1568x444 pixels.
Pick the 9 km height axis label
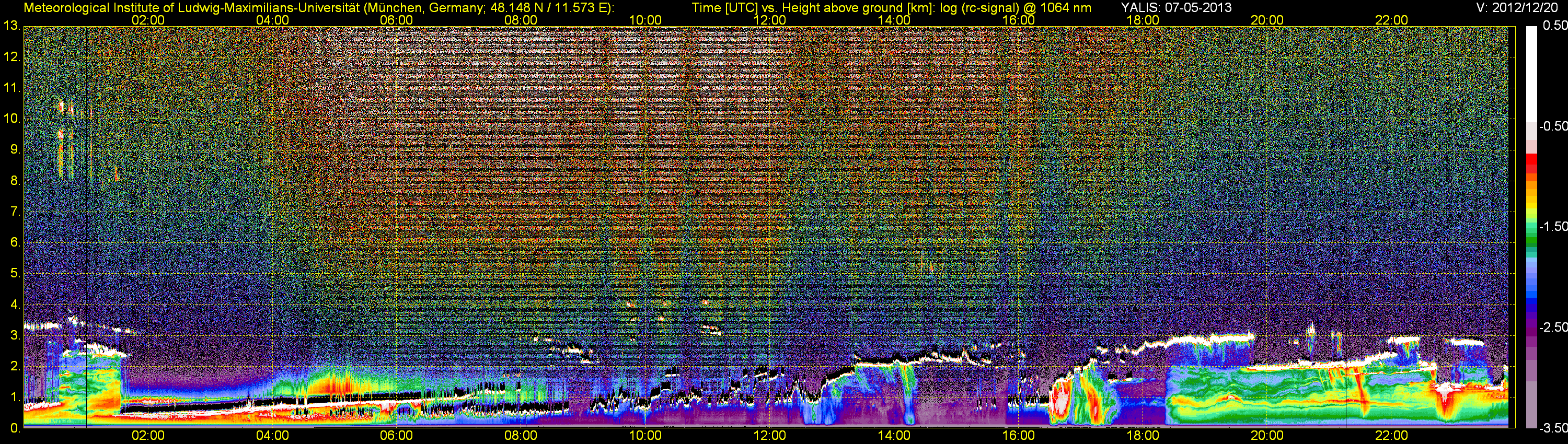pos(15,149)
